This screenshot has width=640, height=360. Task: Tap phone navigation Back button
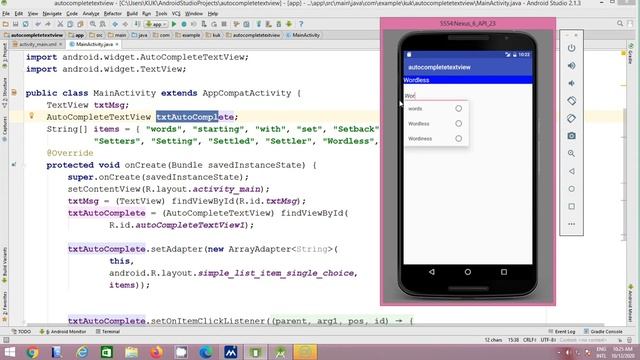pos(431,272)
